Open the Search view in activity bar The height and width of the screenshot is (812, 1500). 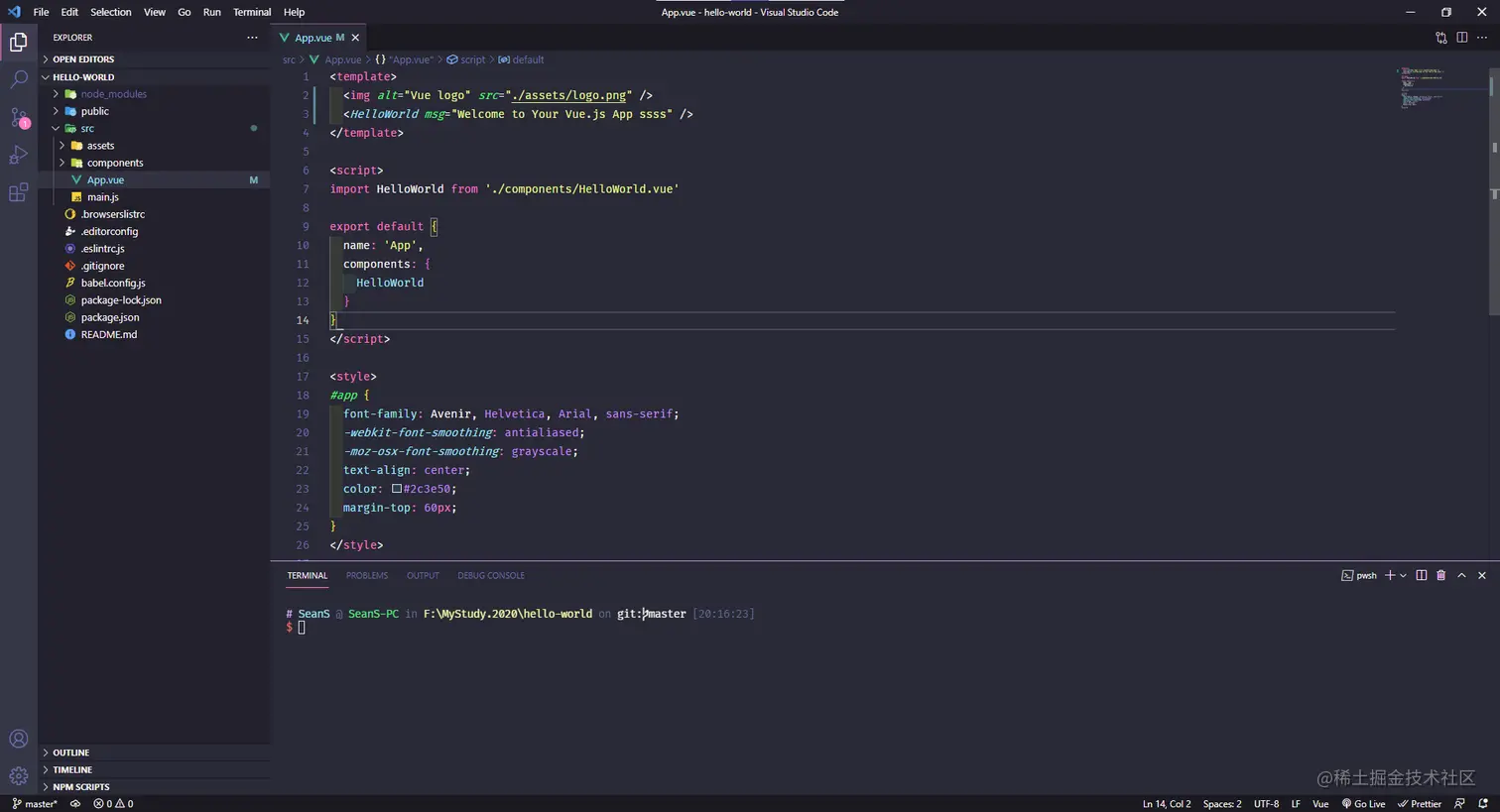point(19,79)
